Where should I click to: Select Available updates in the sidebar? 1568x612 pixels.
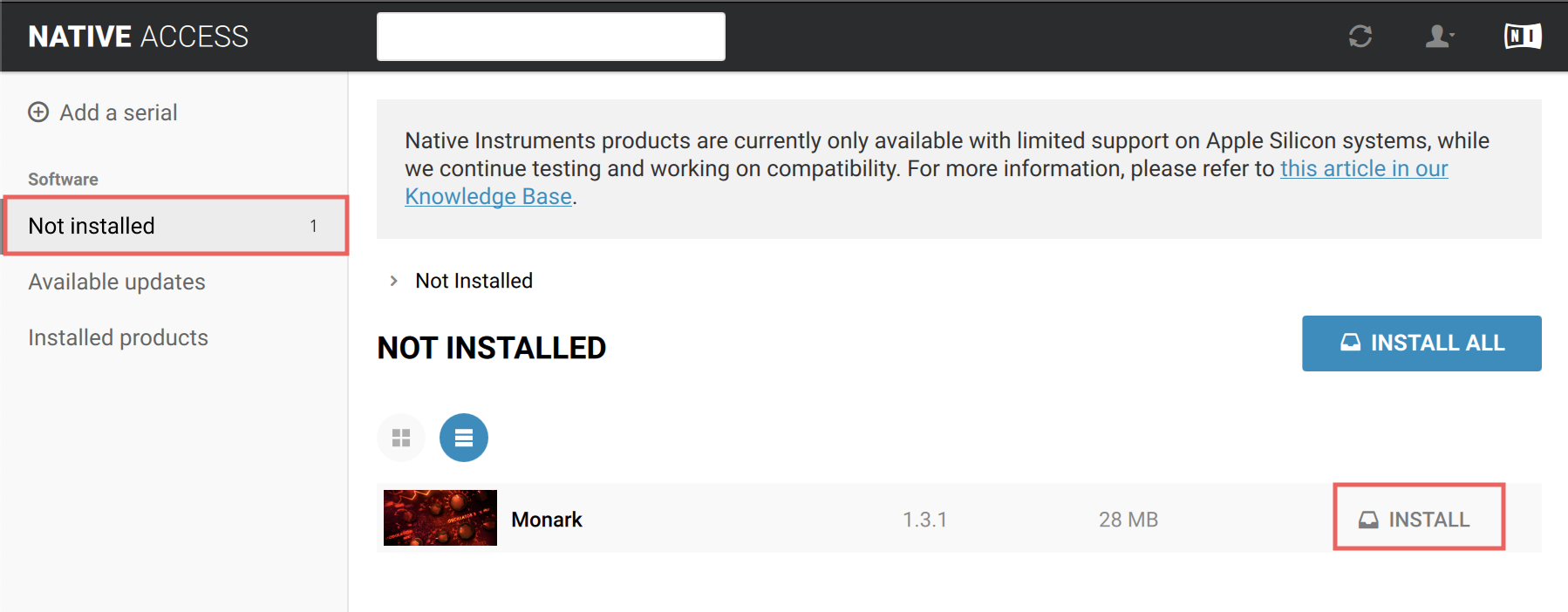tap(117, 281)
